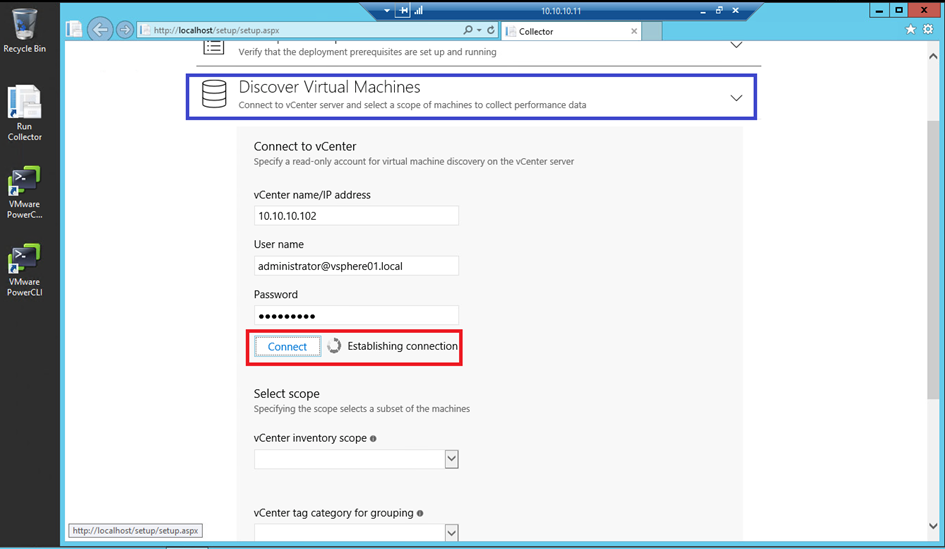Open the address bar autocomplete dropdown arrow
This screenshot has width=945, height=549.
pos(479,30)
